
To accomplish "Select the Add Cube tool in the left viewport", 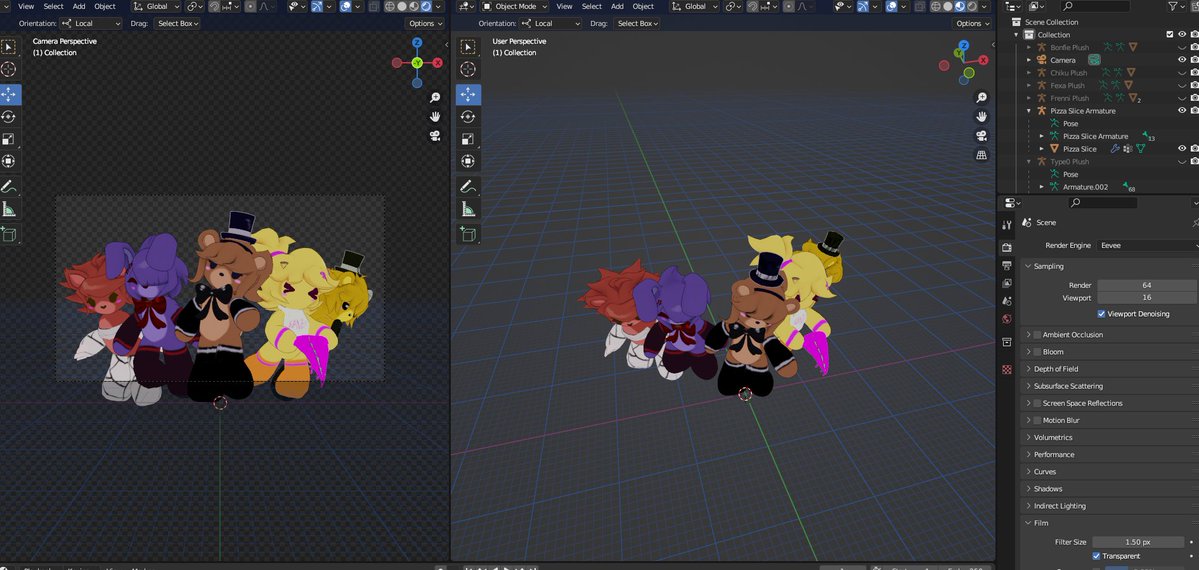I will coord(9,234).
